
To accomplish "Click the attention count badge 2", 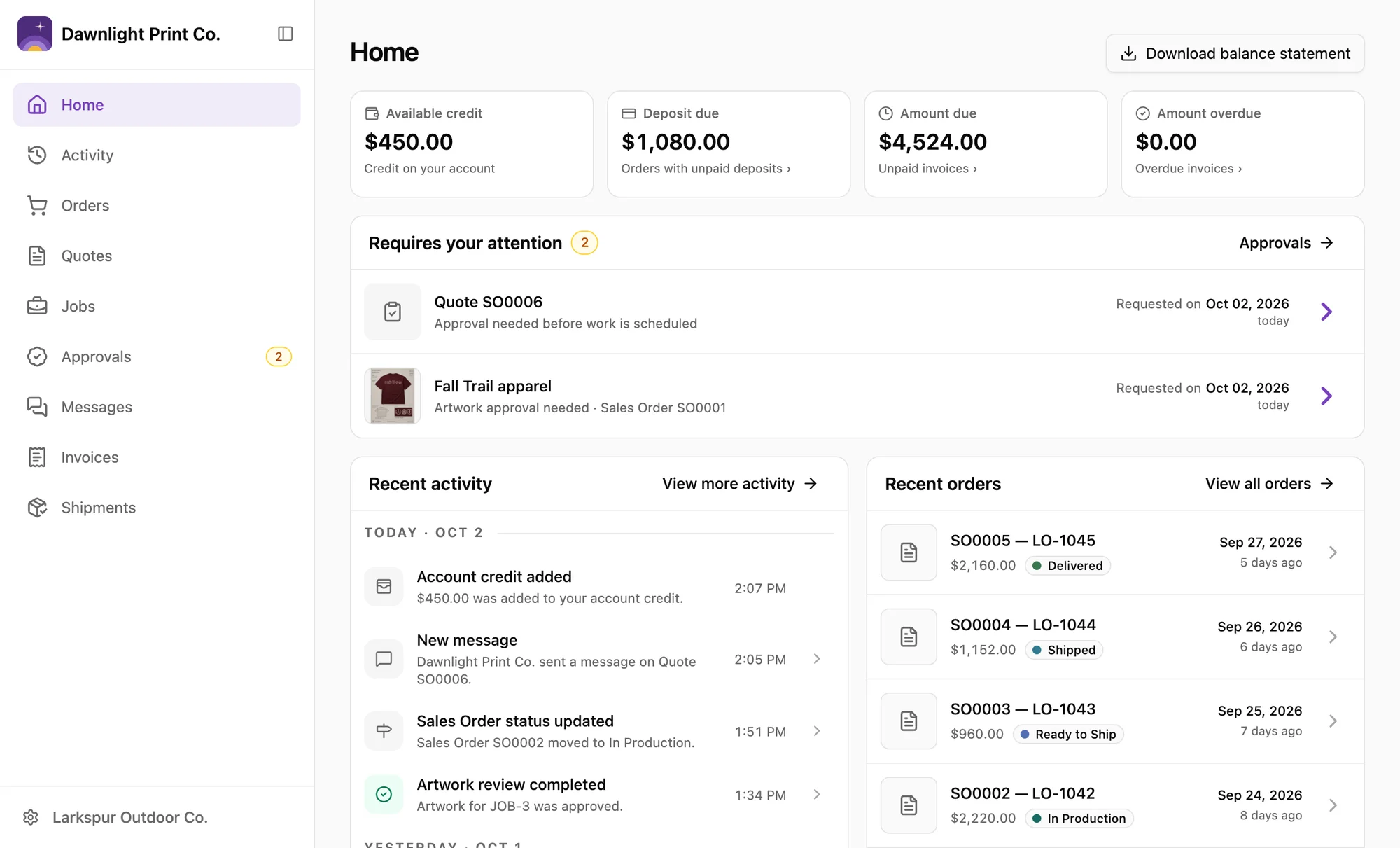I will tap(584, 243).
